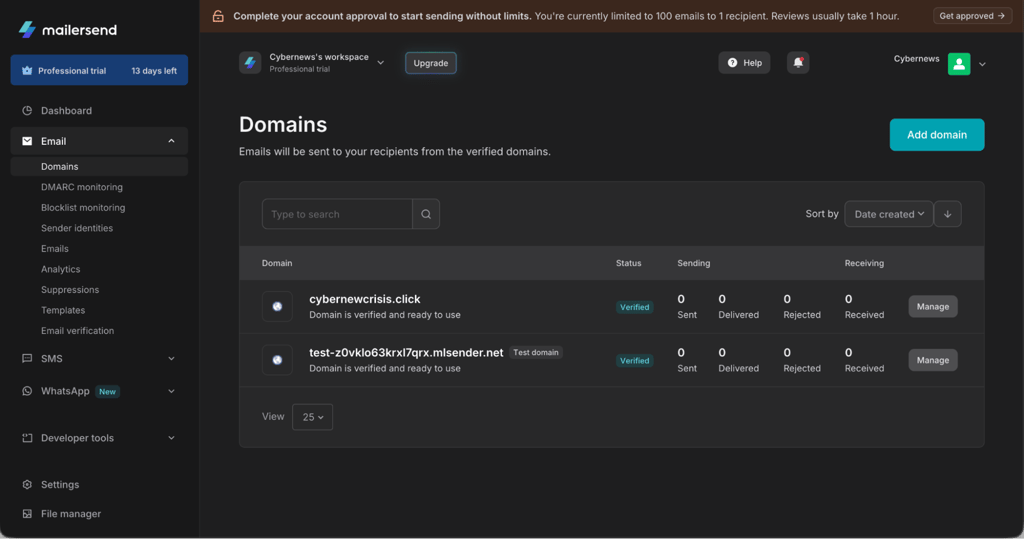Click the lock icon in approval banner

(x=218, y=16)
